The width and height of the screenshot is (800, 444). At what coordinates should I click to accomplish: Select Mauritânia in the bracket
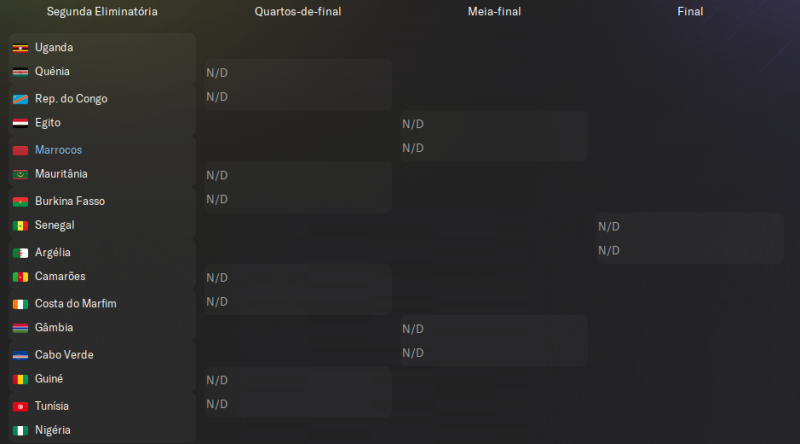pyautogui.click(x=60, y=174)
